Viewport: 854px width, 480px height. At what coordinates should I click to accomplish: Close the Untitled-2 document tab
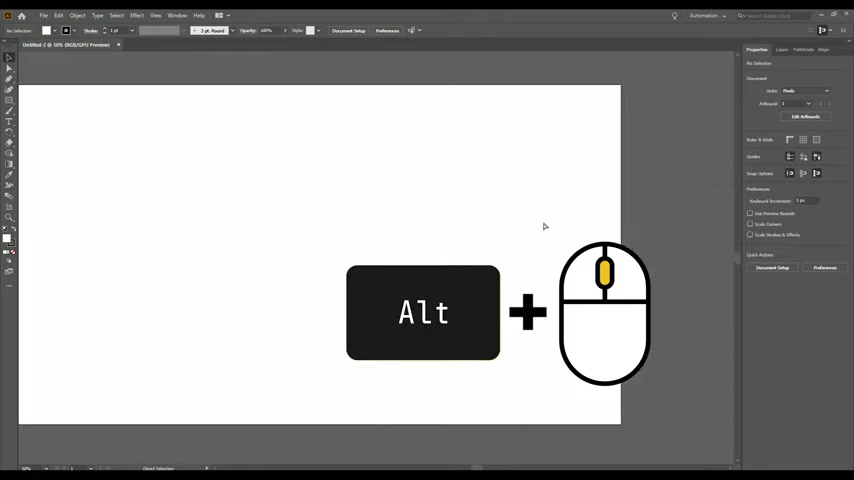[118, 45]
